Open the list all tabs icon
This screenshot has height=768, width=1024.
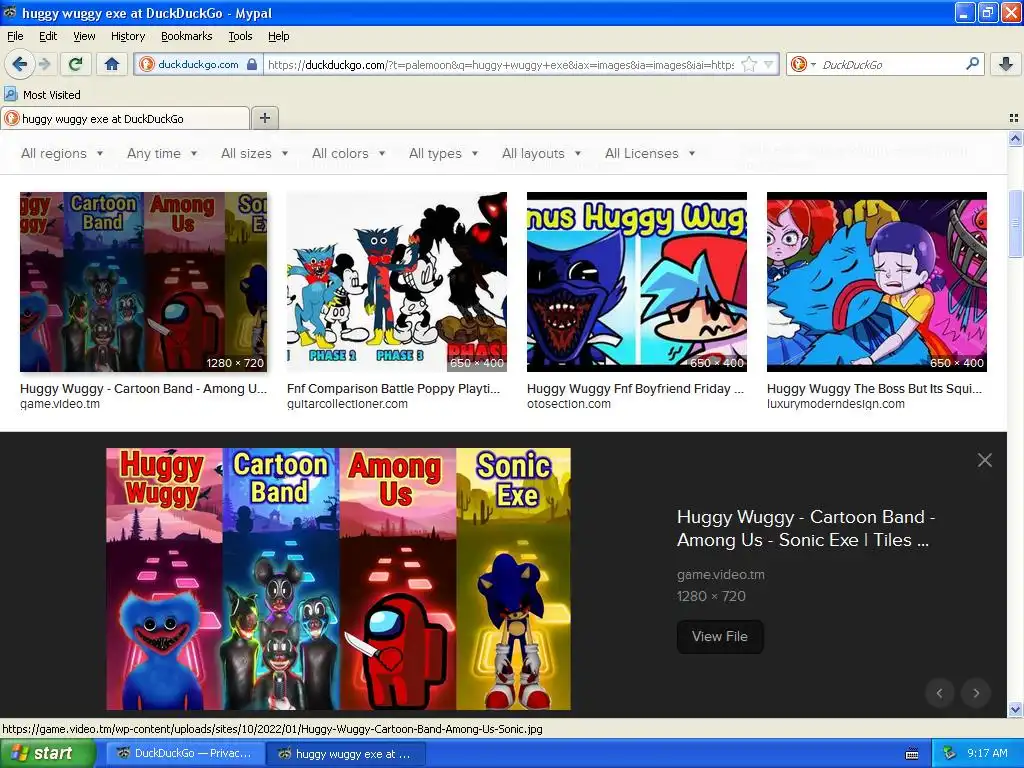point(1014,118)
